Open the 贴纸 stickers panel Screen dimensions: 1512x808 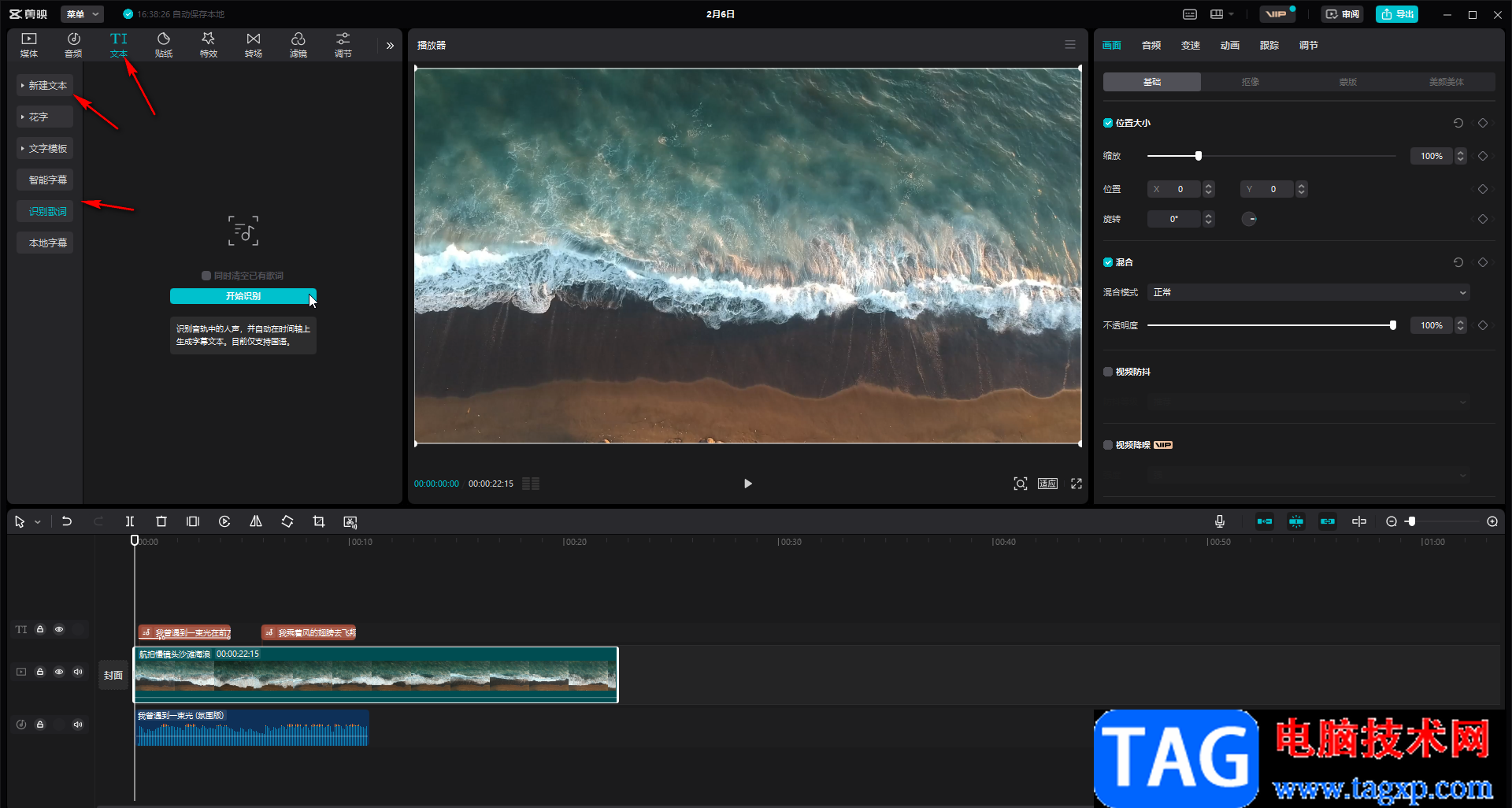[164, 45]
